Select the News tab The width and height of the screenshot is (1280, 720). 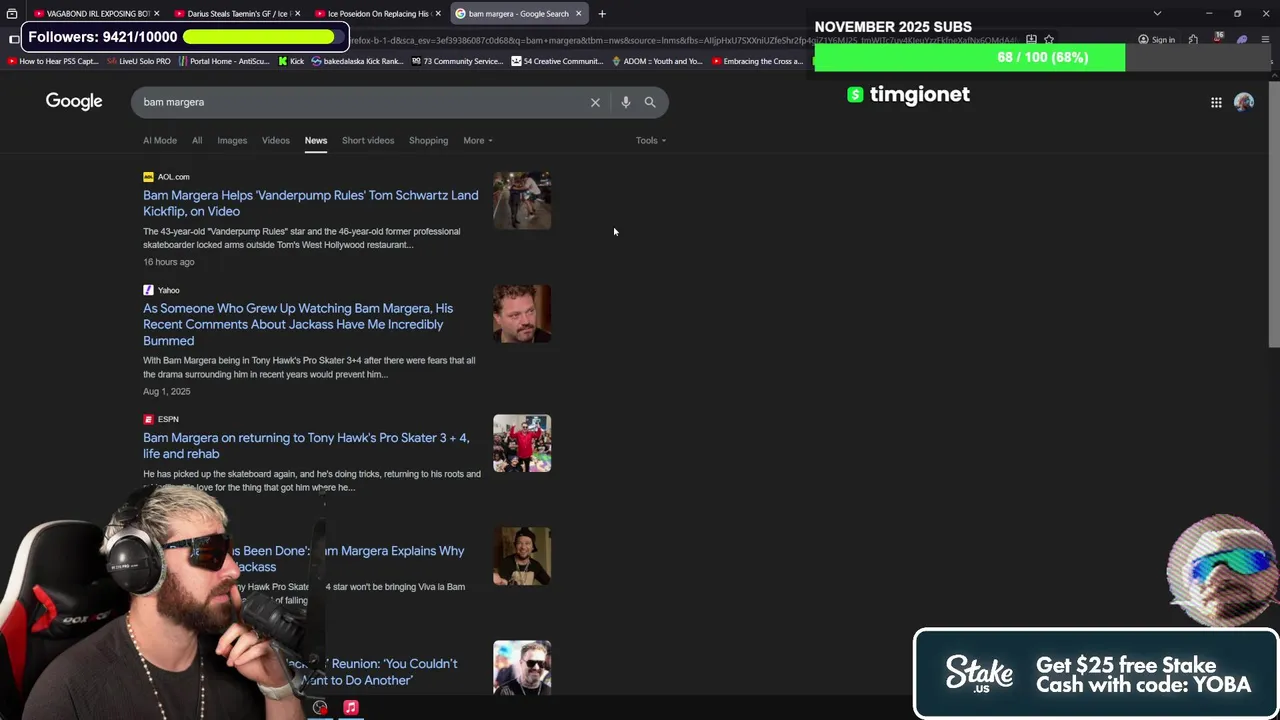(x=316, y=140)
